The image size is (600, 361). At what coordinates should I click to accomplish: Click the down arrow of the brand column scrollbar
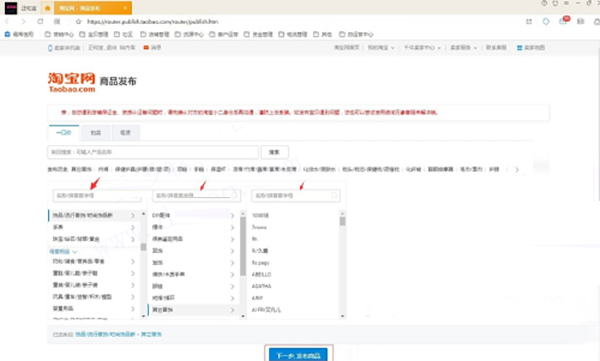pos(342,316)
